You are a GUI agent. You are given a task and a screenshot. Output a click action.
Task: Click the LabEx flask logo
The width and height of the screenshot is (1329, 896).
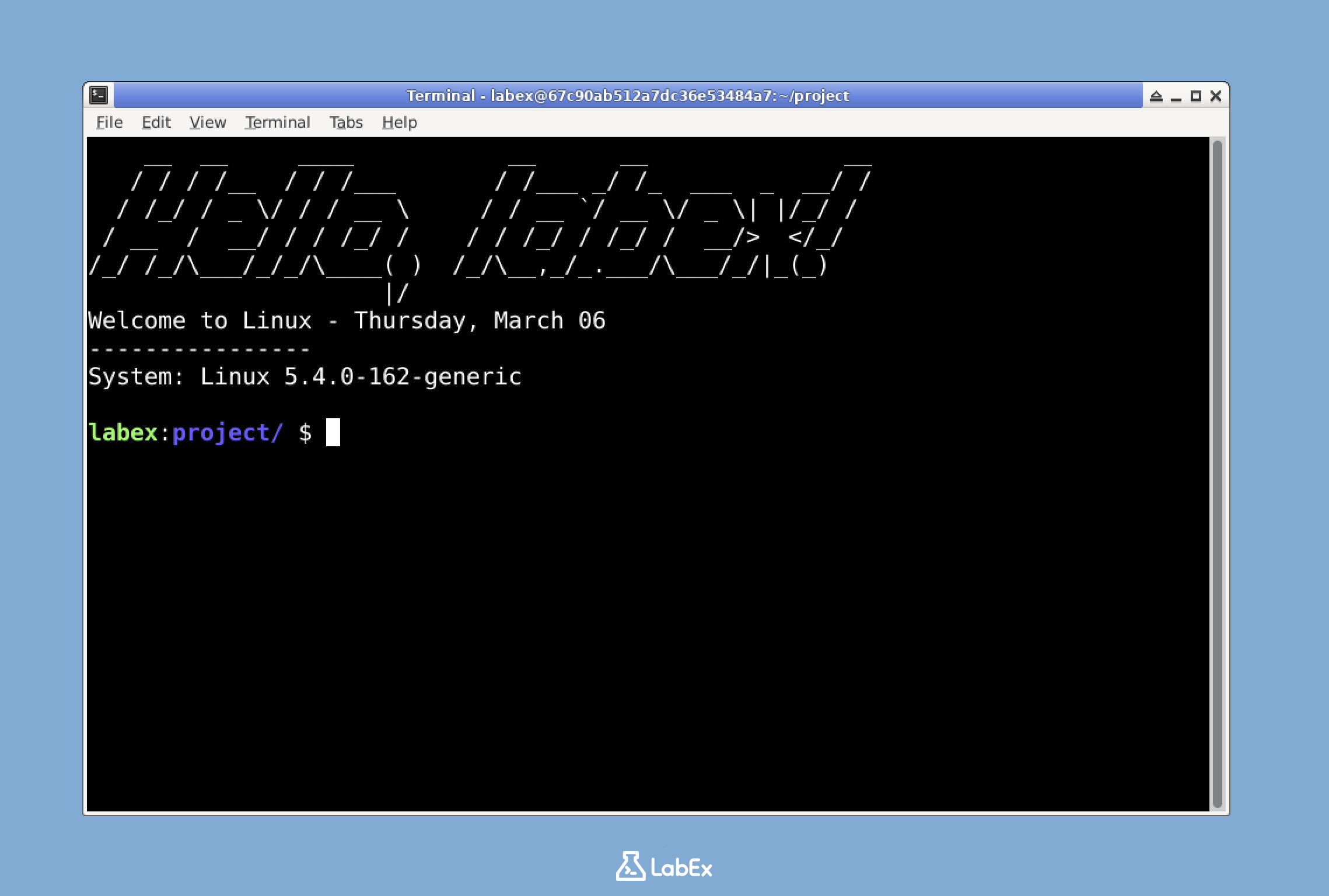(x=631, y=867)
